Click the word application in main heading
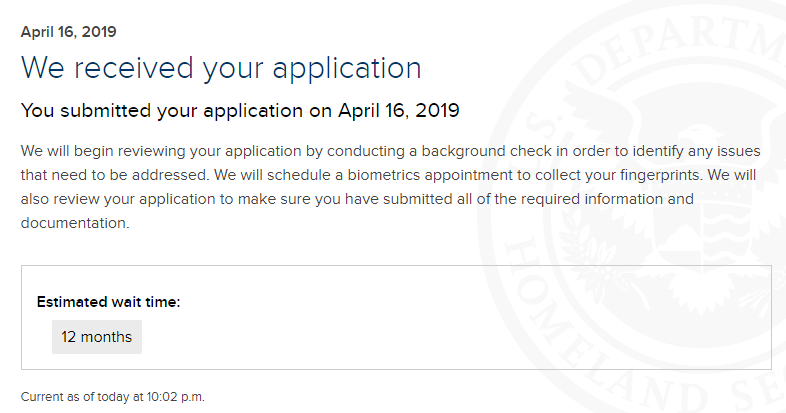The width and height of the screenshot is (786, 413). pyautogui.click(x=347, y=69)
